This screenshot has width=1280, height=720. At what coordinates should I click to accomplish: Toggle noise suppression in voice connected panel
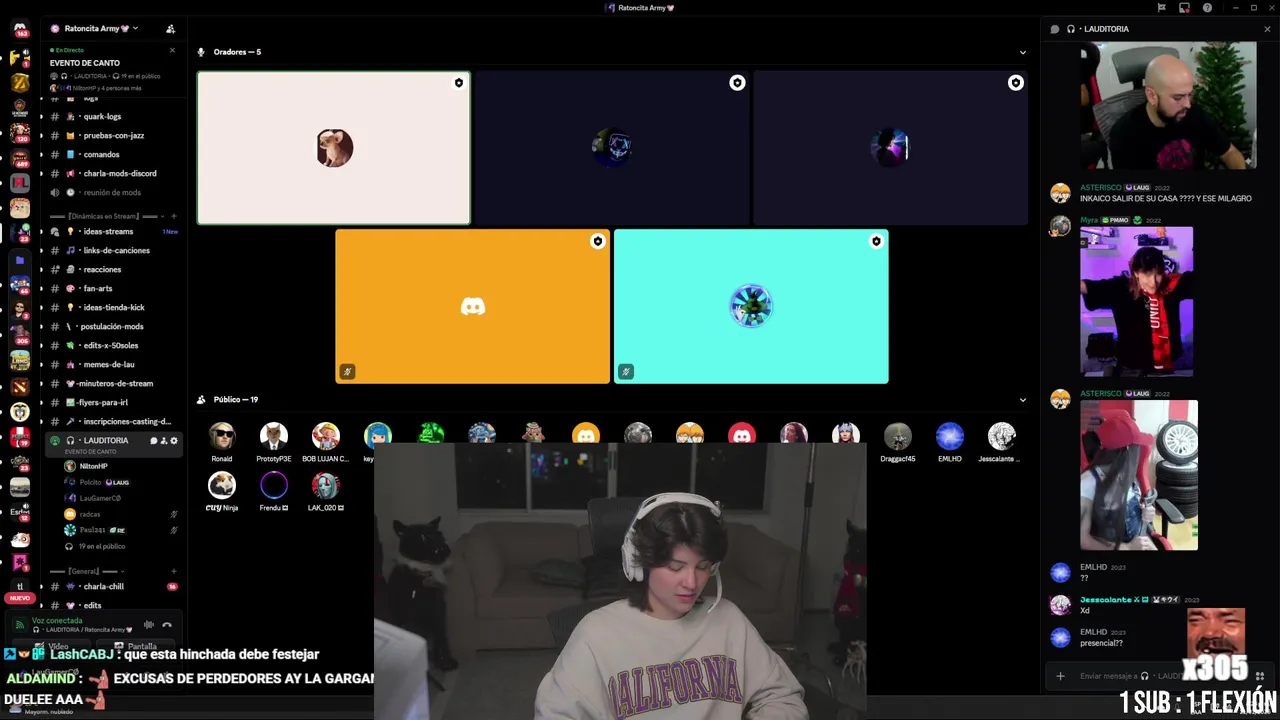click(x=149, y=625)
